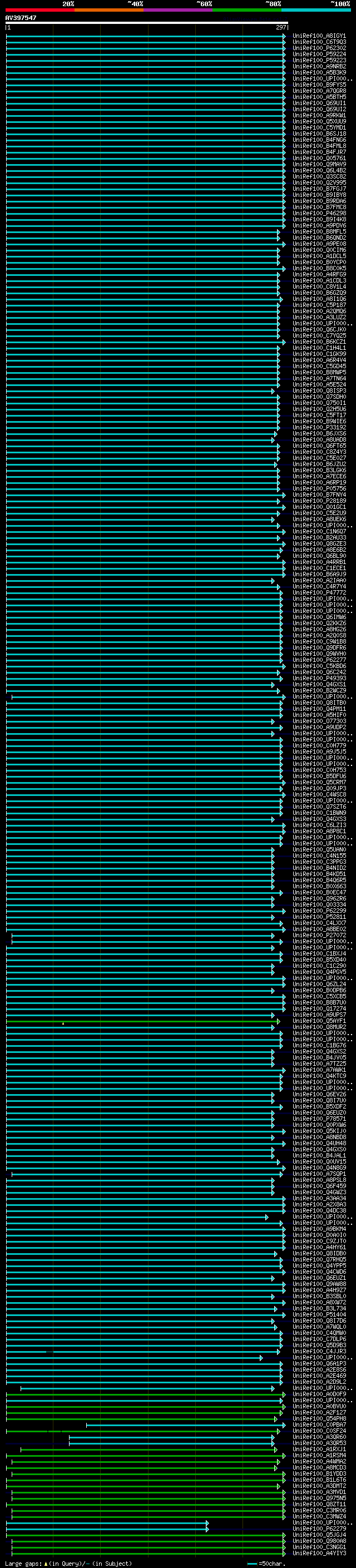Click UniRef100_Q5D9B3 label
The width and height of the screenshot is (356, 1568).
[x=319, y=1344]
